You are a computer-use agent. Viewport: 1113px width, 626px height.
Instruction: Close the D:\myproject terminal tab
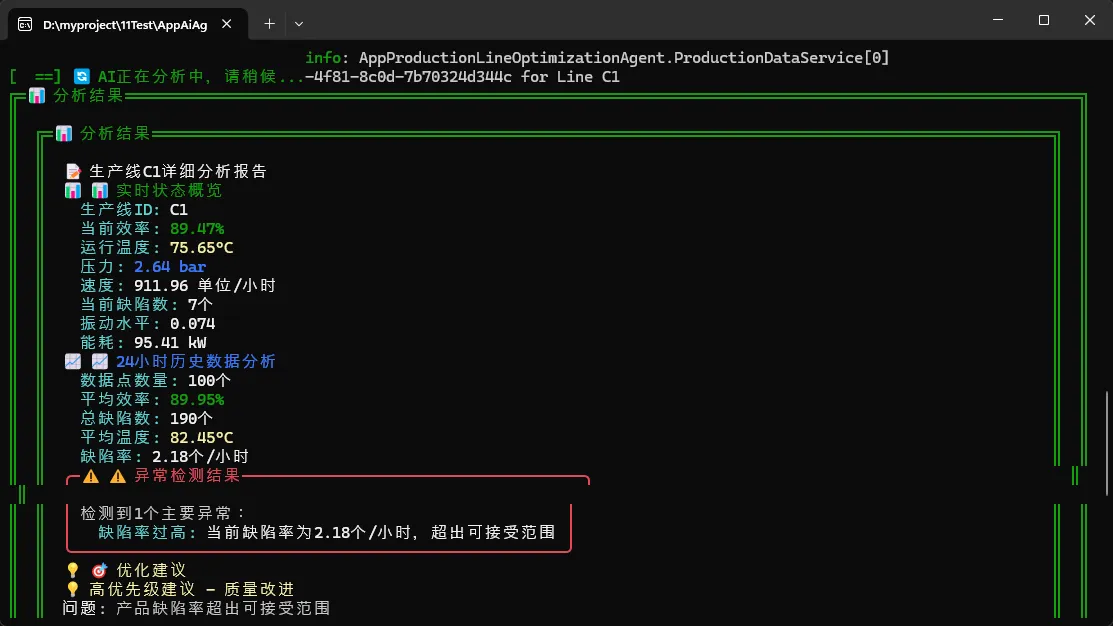(231, 24)
